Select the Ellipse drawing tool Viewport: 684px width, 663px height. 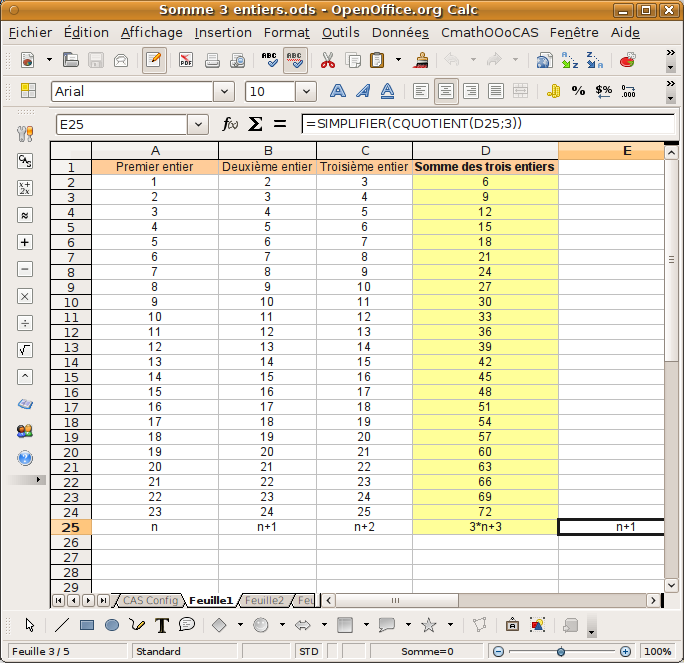click(x=112, y=625)
